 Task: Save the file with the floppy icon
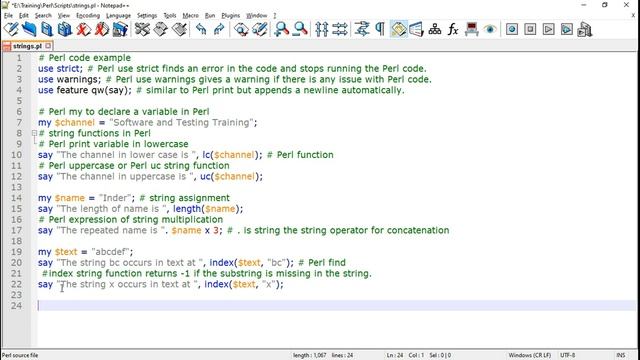click(47, 29)
